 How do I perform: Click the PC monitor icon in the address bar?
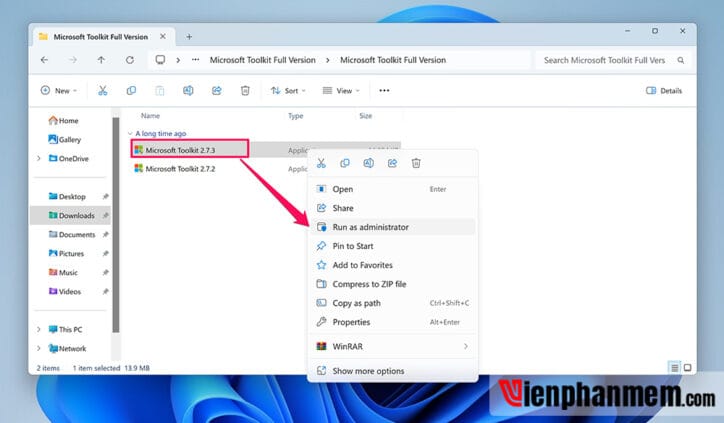coord(160,60)
